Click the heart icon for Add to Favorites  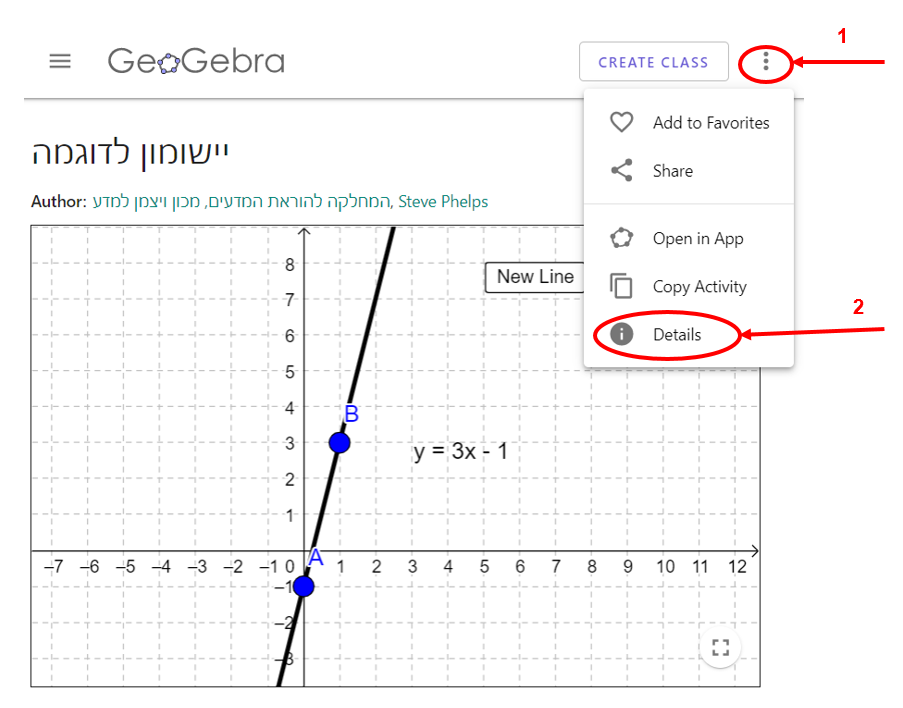click(x=622, y=123)
